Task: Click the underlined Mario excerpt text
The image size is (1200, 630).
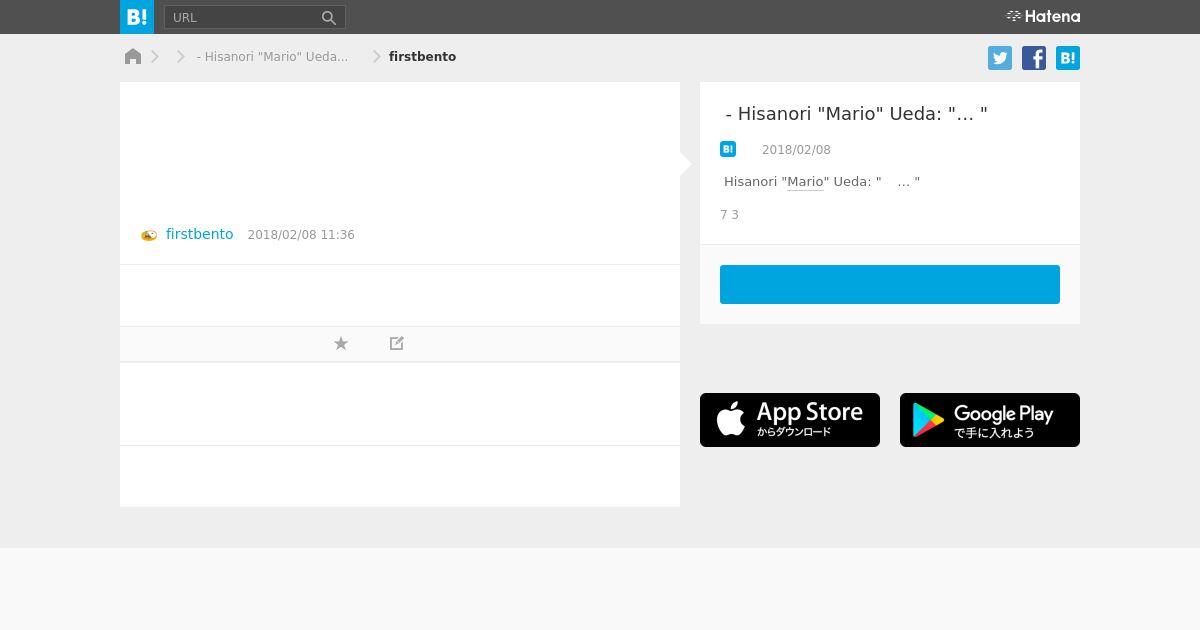Action: [805, 182]
